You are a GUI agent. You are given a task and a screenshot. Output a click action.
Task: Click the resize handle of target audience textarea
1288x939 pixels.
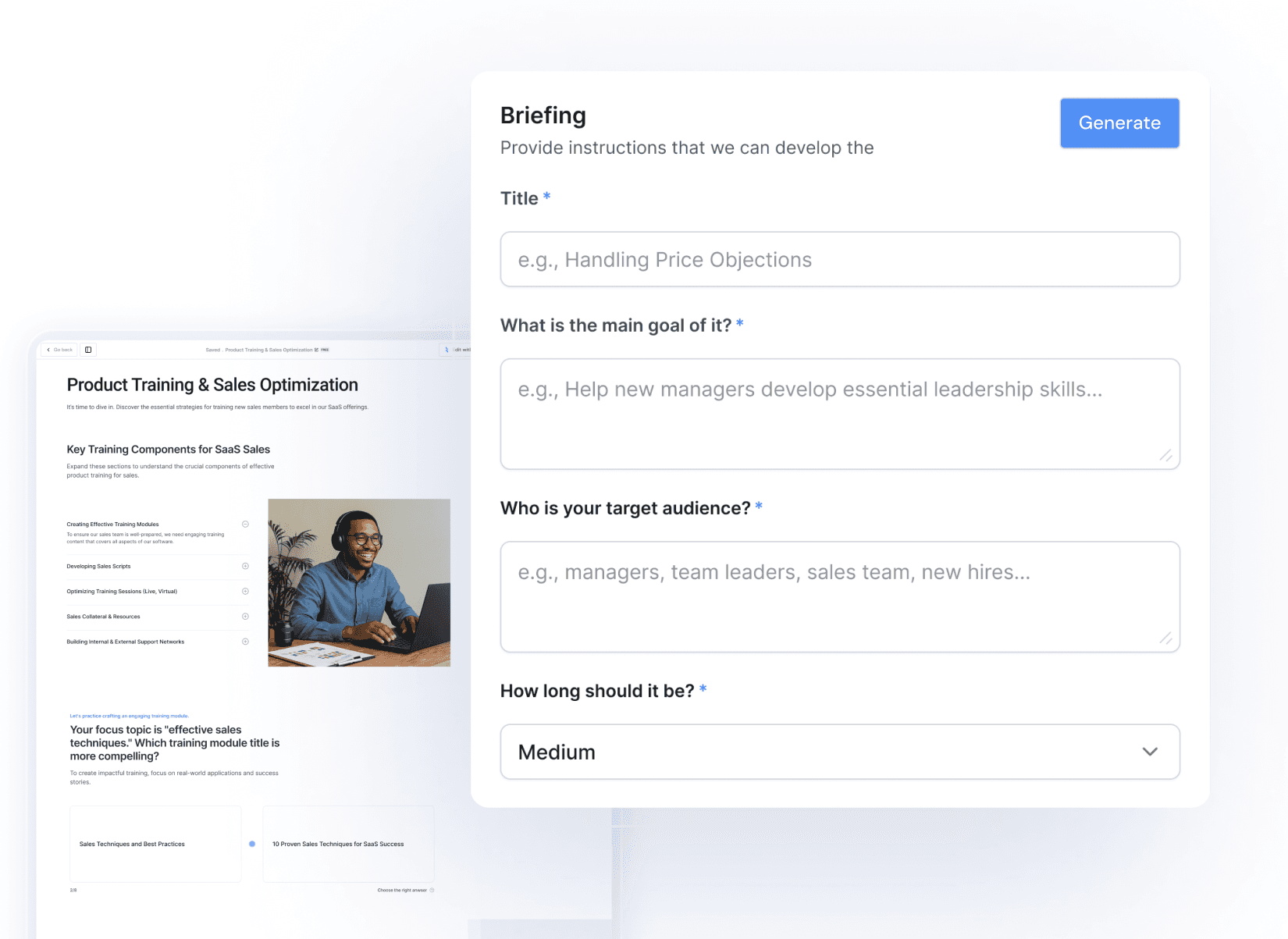[x=1166, y=638]
